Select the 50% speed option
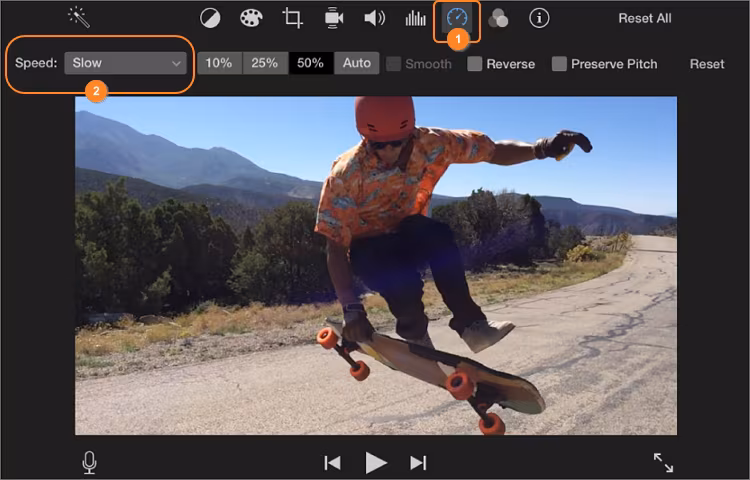The height and width of the screenshot is (480, 750). [311, 63]
